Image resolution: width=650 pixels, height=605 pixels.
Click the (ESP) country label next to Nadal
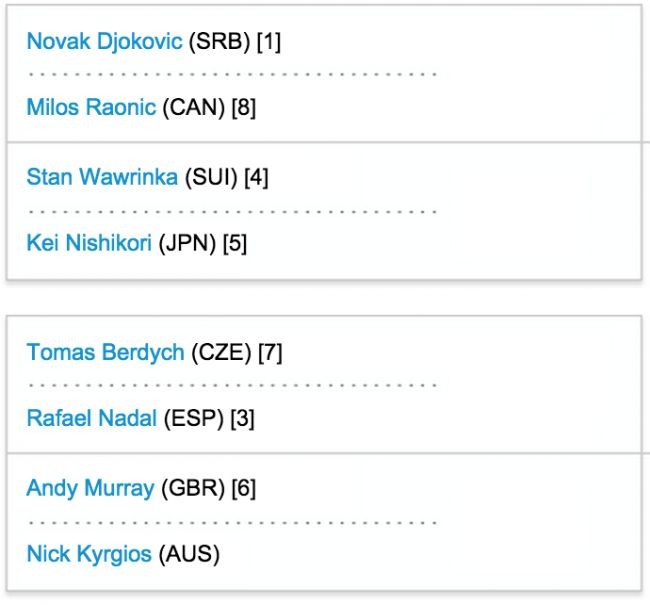[x=193, y=418]
